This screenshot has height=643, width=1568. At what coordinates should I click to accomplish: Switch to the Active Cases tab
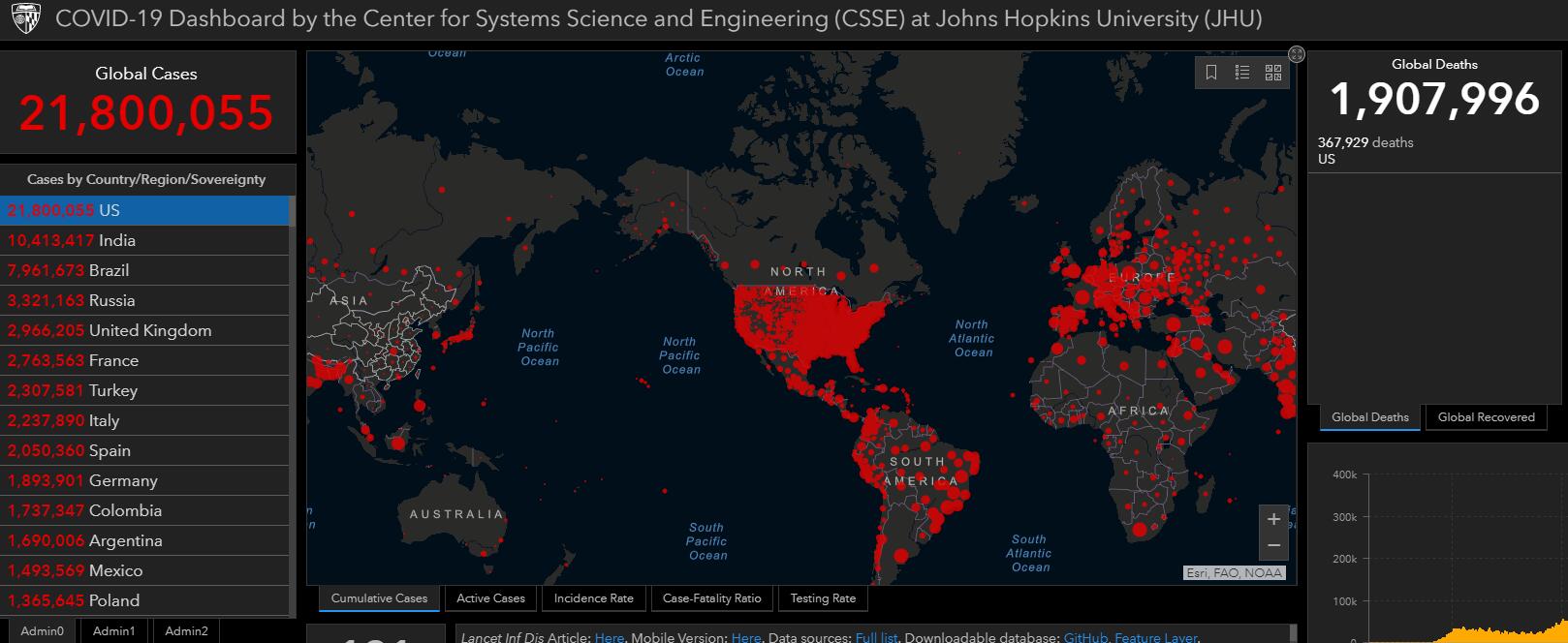[x=490, y=598]
